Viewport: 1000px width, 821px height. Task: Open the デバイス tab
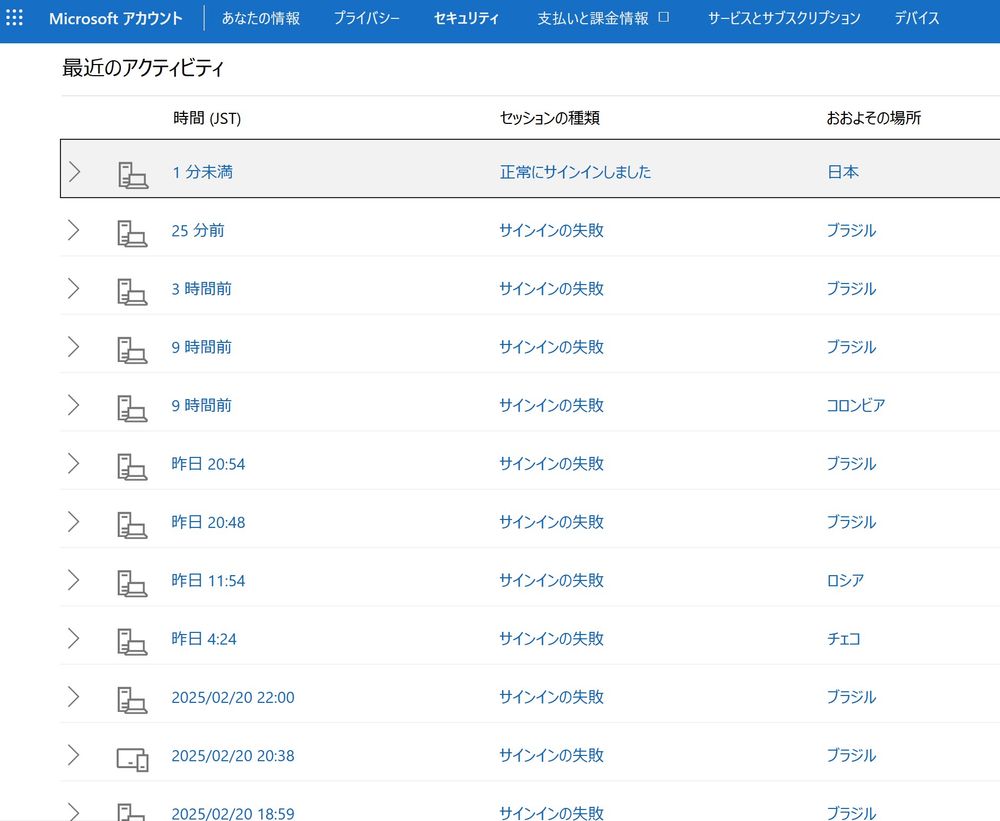tap(916, 18)
